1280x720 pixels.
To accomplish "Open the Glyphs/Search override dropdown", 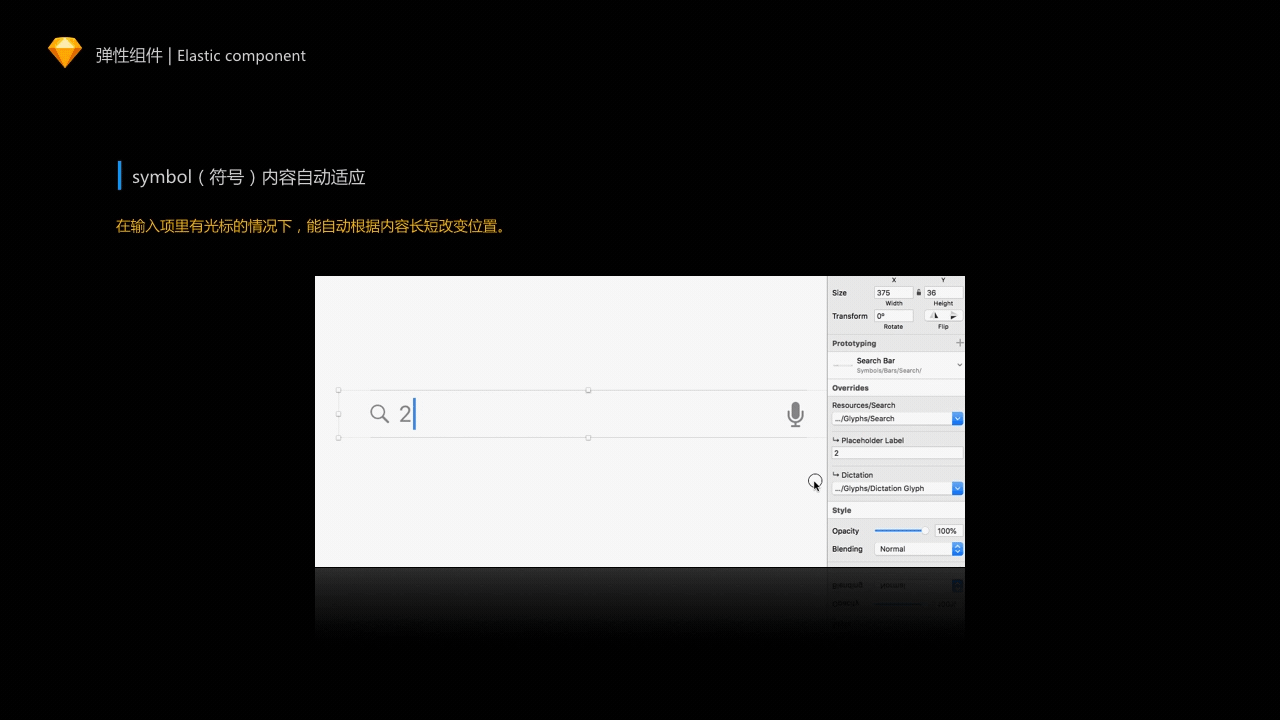I will (x=957, y=418).
